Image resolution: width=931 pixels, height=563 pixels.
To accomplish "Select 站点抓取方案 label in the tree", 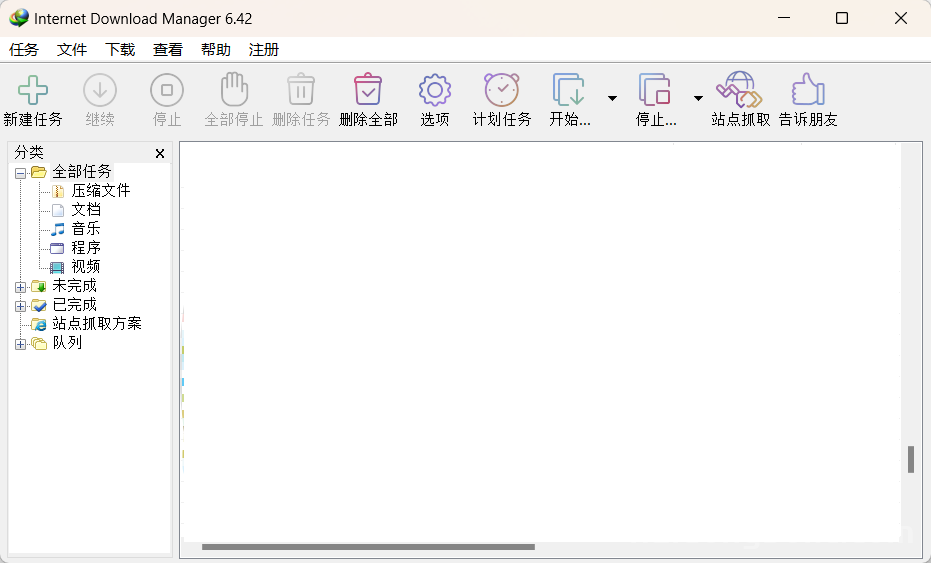I will [97, 324].
